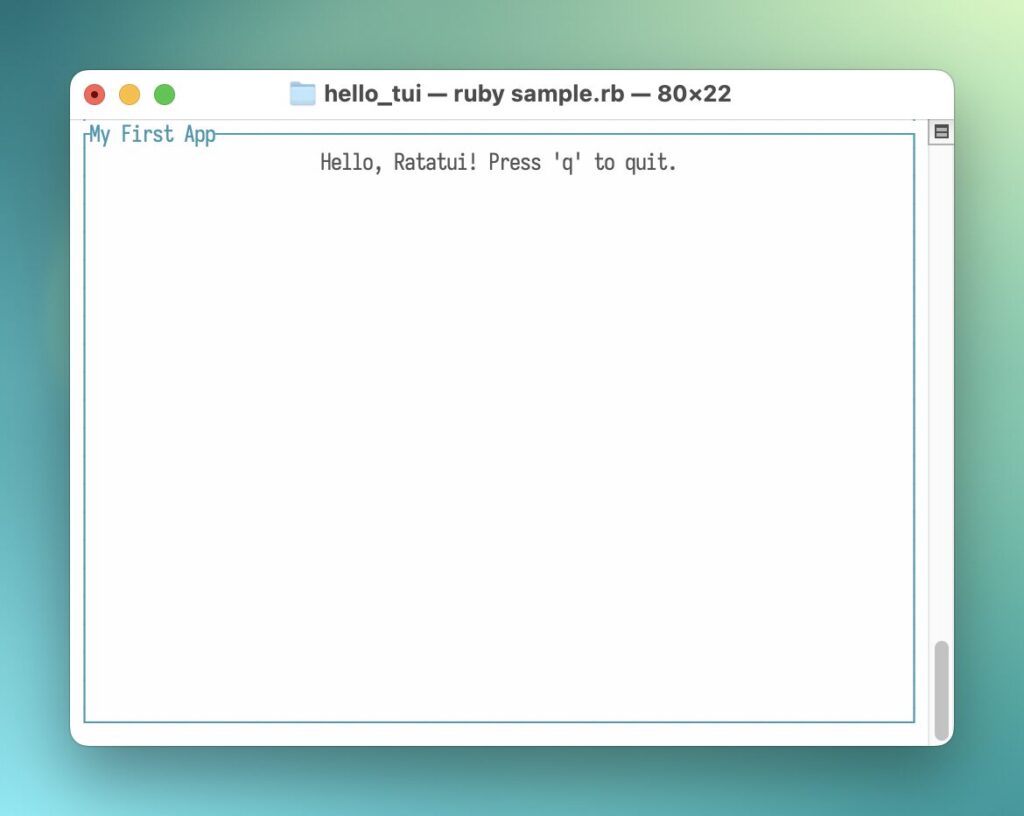
Task: Click the bottom border of the TUI box
Action: point(500,722)
